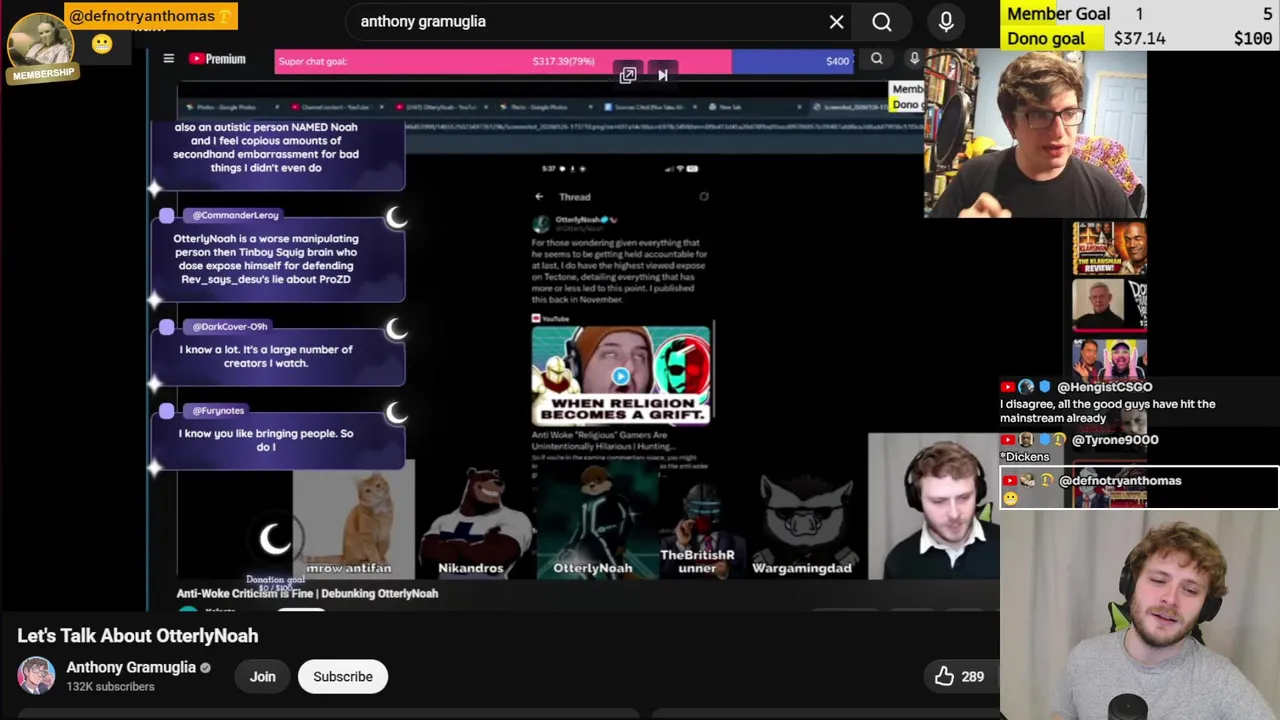Click the Thread refresh icon

704,197
